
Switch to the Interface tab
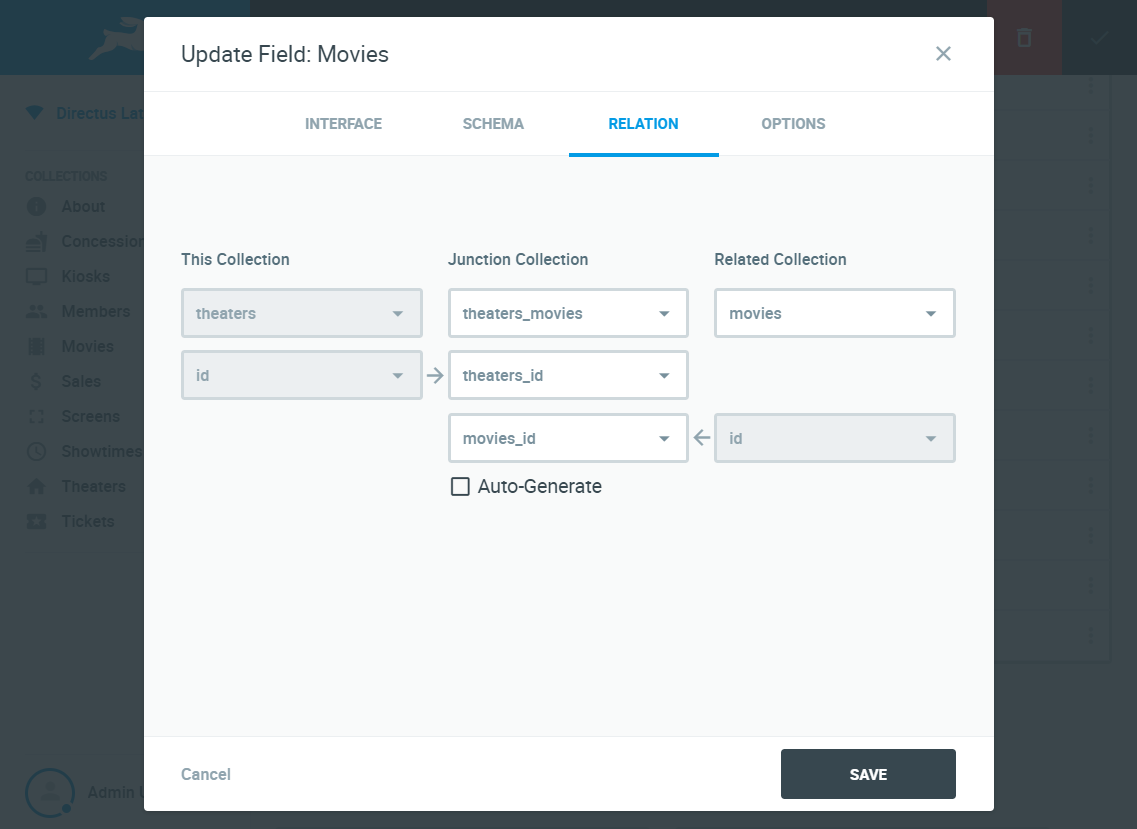pos(343,124)
